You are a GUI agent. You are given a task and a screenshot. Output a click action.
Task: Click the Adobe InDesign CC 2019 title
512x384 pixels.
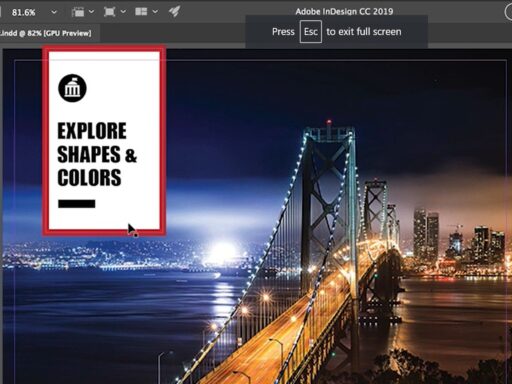pyautogui.click(x=344, y=11)
